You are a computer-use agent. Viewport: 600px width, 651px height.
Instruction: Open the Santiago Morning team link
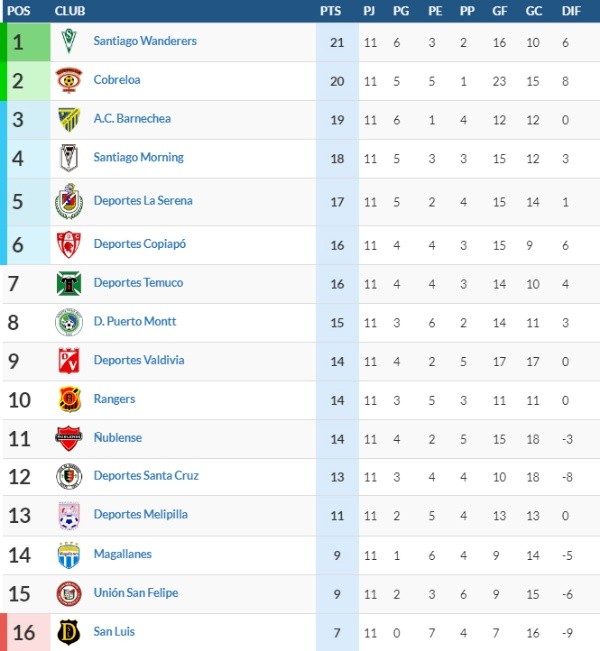pyautogui.click(x=138, y=157)
